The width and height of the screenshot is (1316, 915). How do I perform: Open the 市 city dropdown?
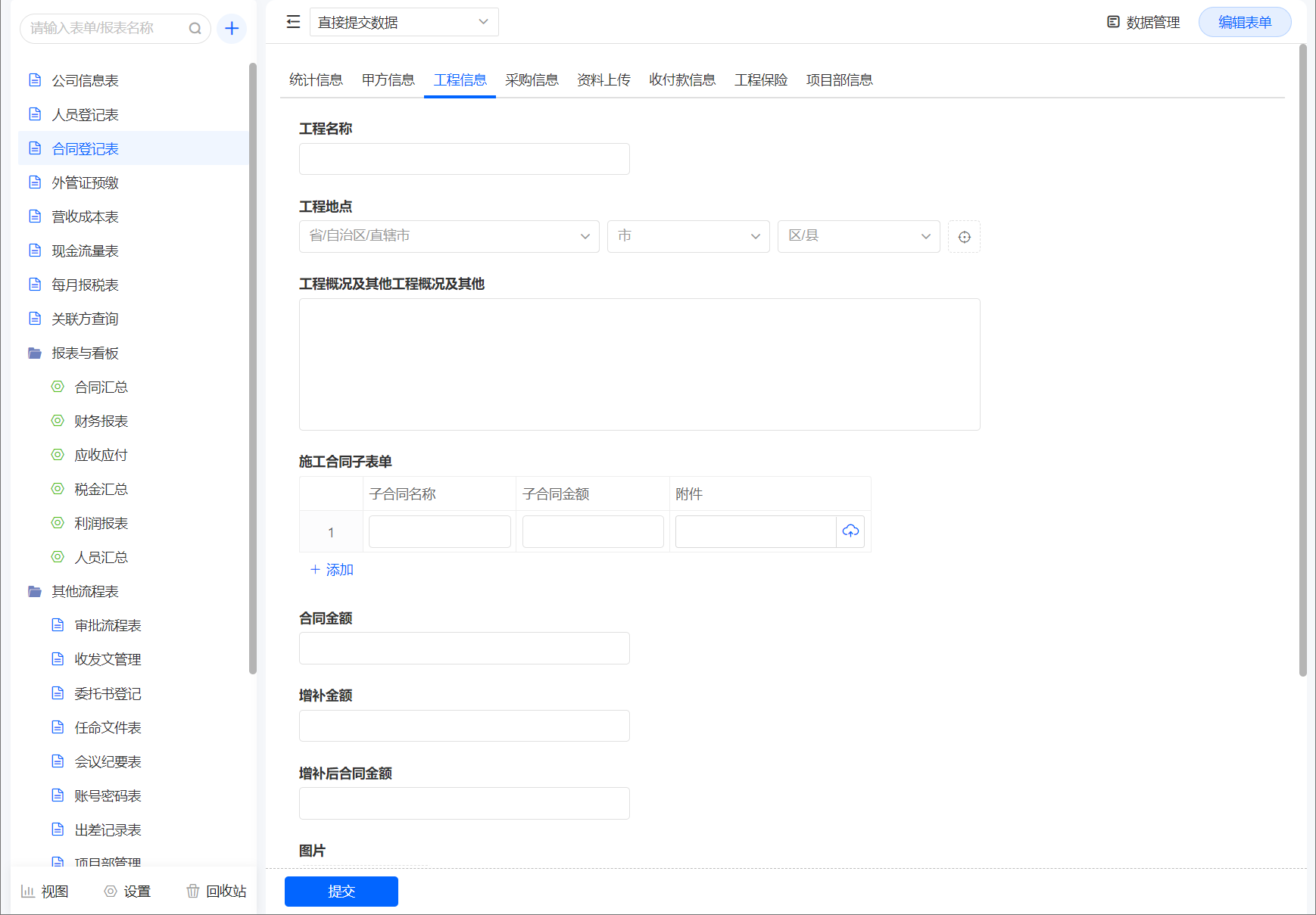[688, 236]
